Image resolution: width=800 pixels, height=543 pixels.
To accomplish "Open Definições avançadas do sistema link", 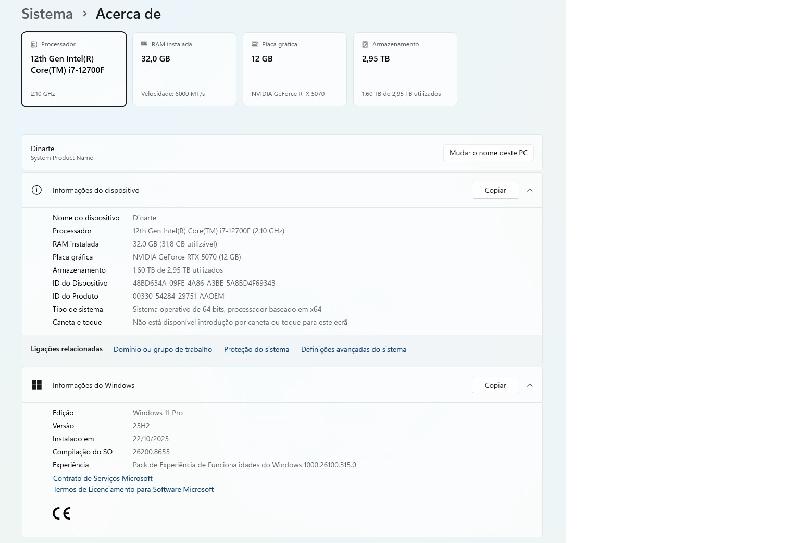I will point(354,350).
